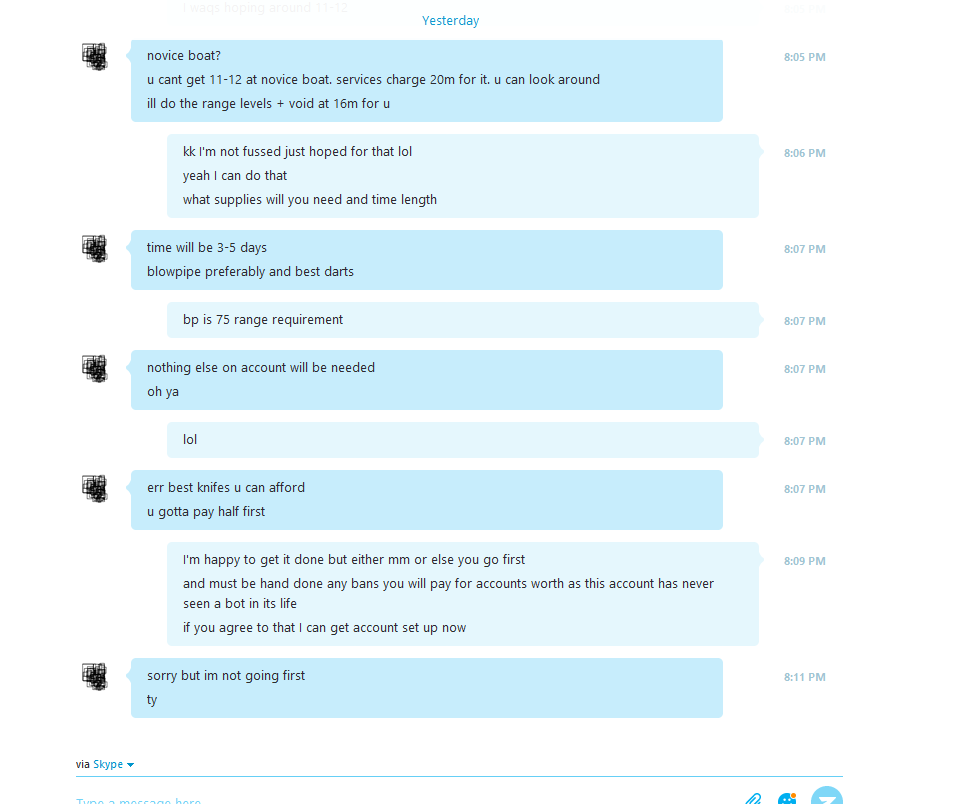Select the 'u gotta pay half first' message

click(206, 512)
